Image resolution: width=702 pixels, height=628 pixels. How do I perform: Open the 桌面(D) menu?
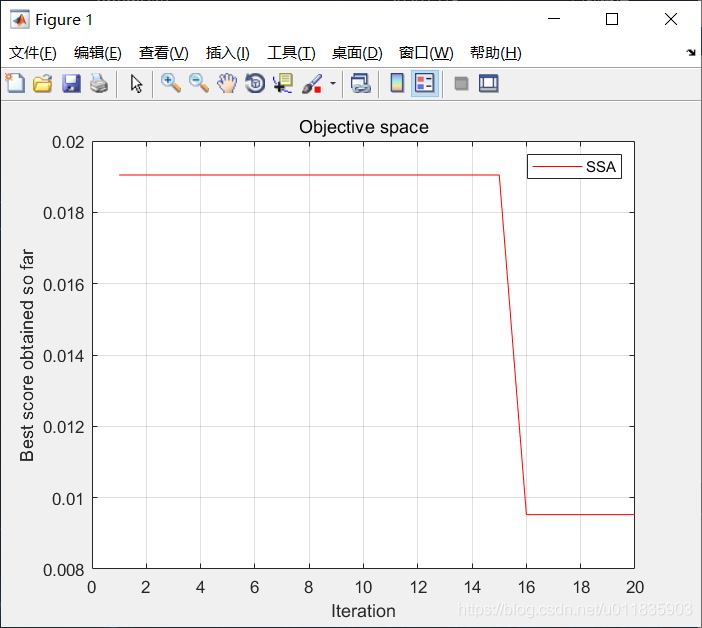click(x=357, y=53)
